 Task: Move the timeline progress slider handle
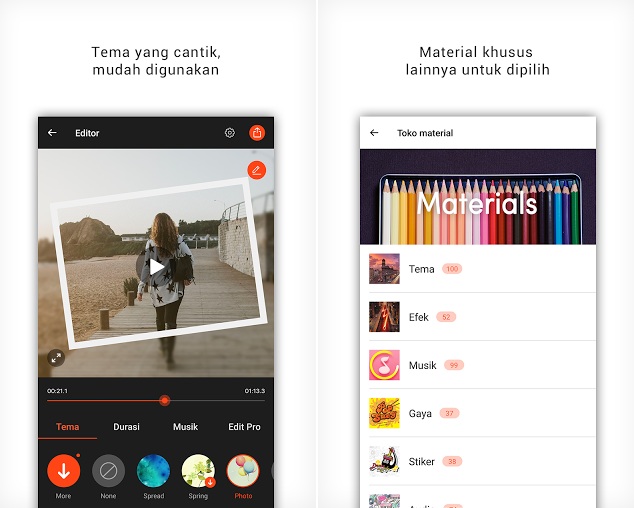tap(165, 400)
